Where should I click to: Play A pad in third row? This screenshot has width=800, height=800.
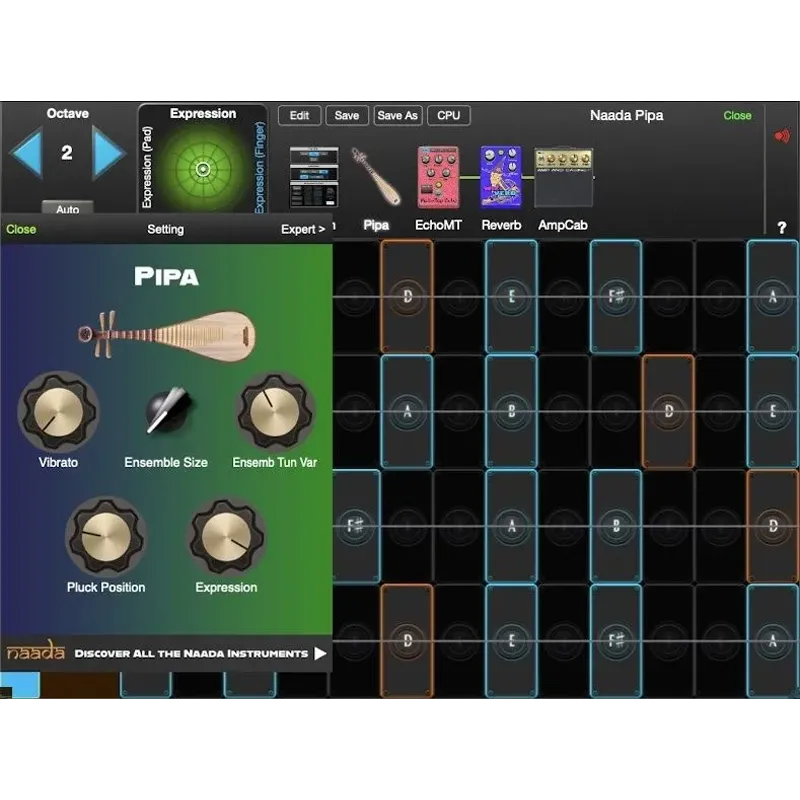click(x=512, y=526)
